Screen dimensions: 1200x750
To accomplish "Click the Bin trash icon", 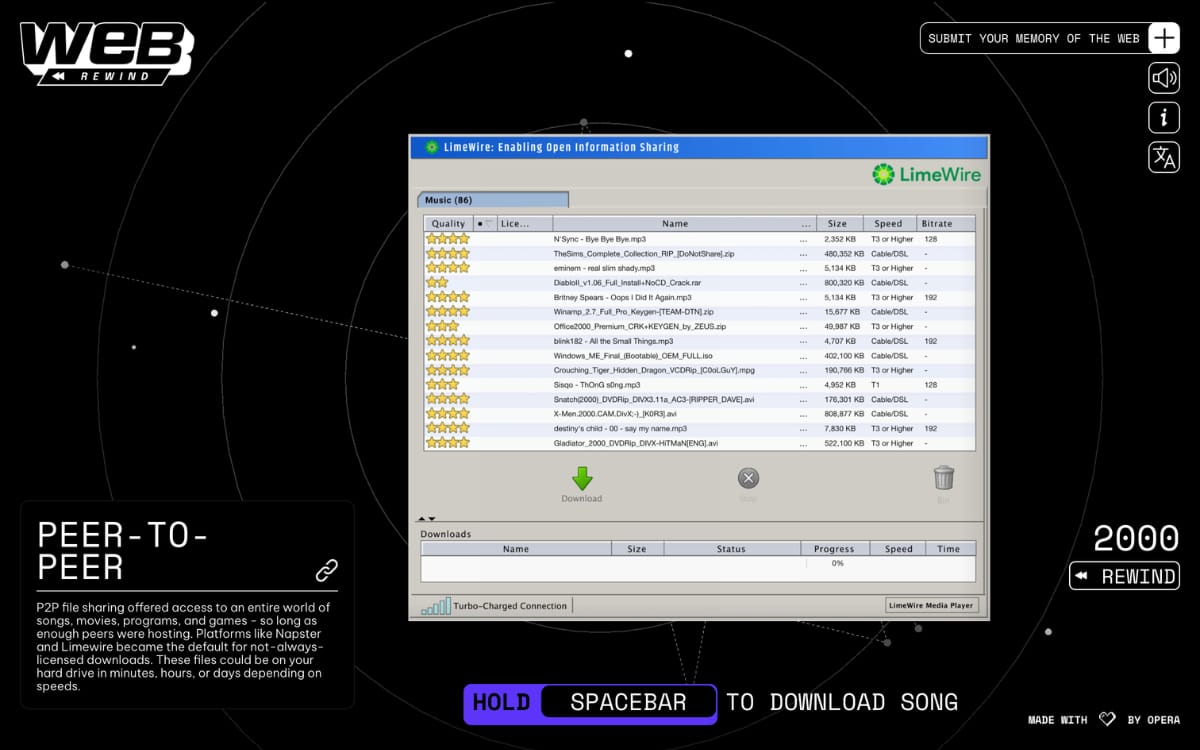I will tap(944, 478).
